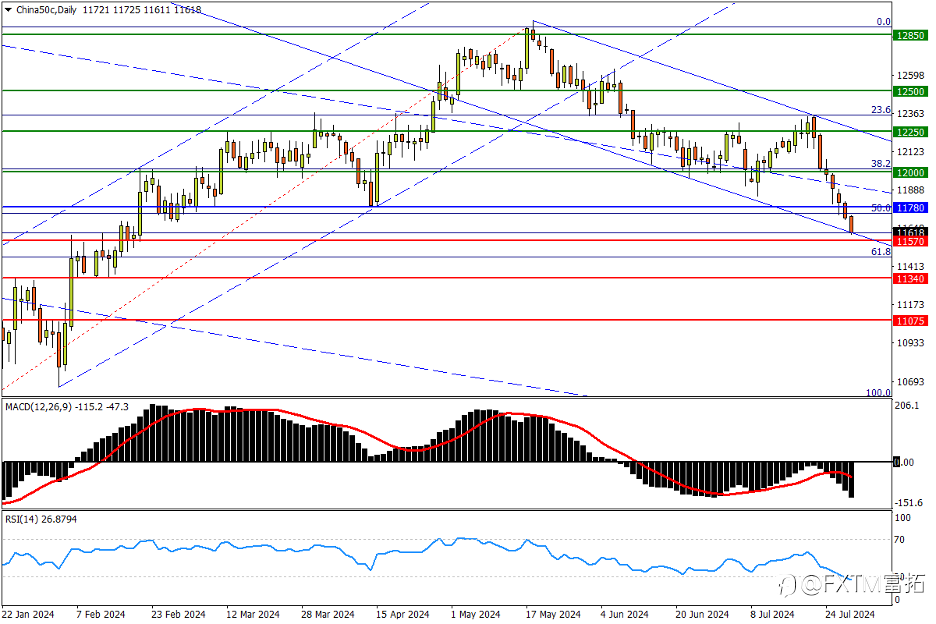The height and width of the screenshot is (624, 936).
Task: Select the 1 May 2024 date marker
Action: (x=475, y=614)
